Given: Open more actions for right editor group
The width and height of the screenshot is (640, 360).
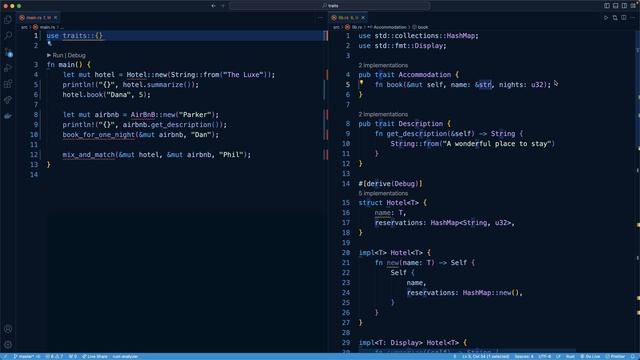Looking at the screenshot, I should coord(633,18).
